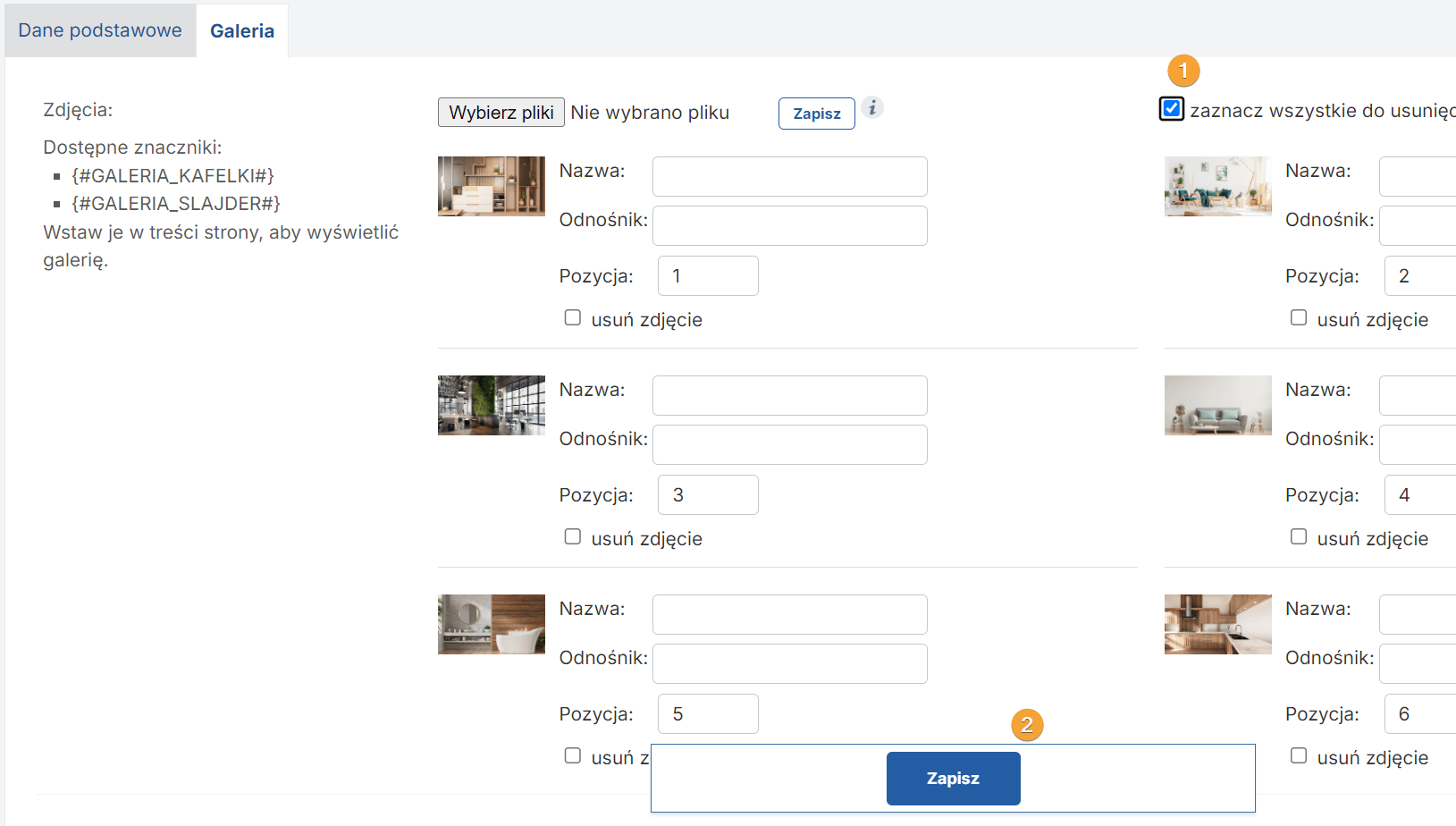Focus Odnośnik field of position 3 photo

coord(790,444)
